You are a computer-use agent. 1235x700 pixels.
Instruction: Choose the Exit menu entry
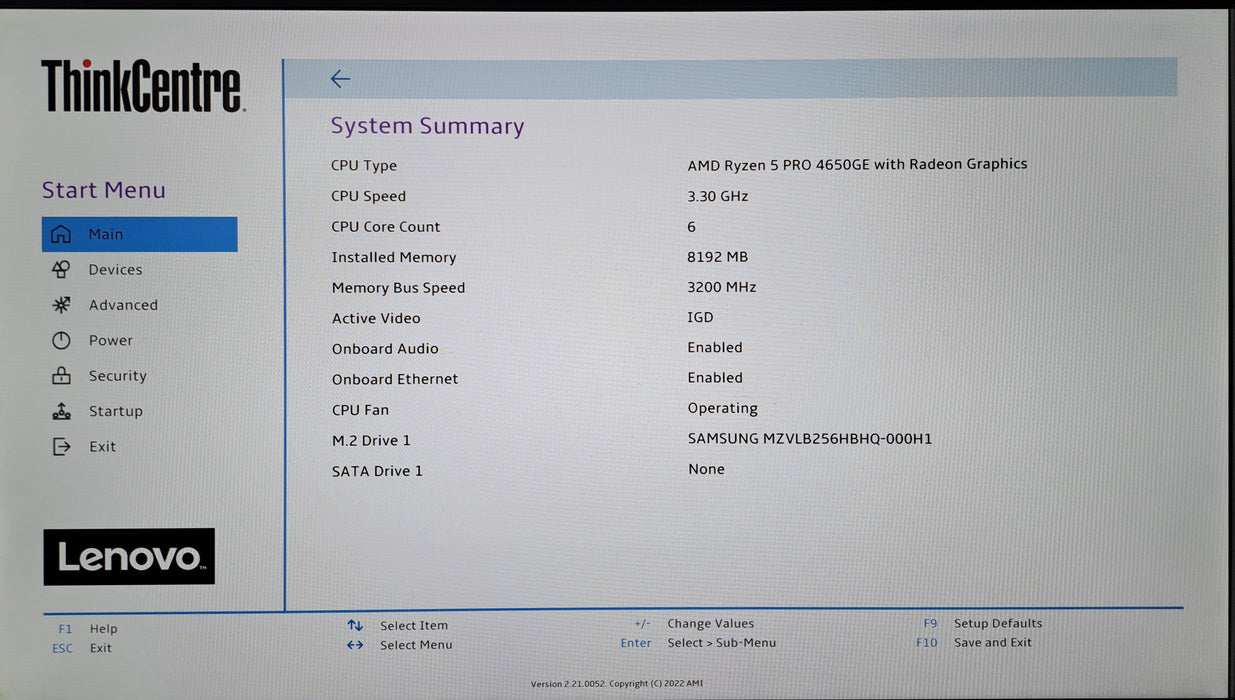click(x=102, y=447)
